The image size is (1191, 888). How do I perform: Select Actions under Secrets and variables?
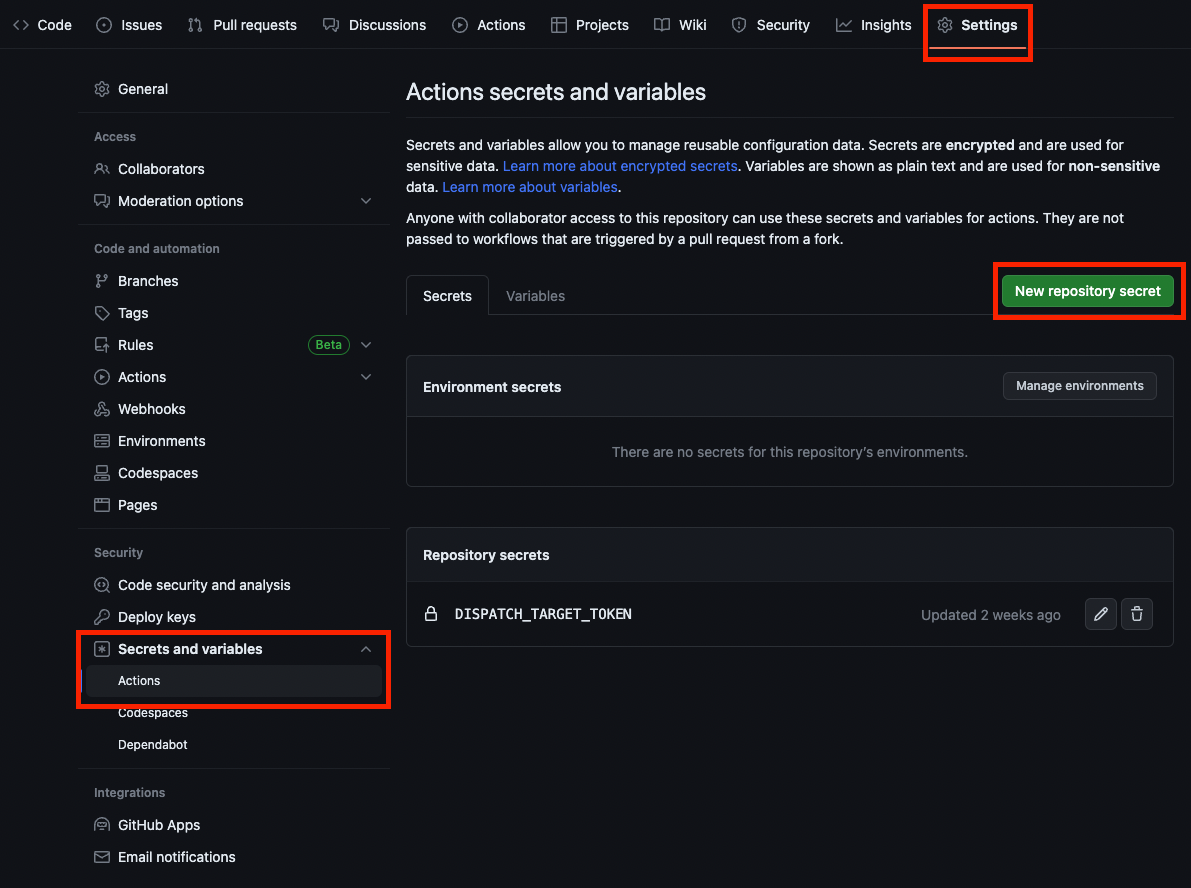234,681
